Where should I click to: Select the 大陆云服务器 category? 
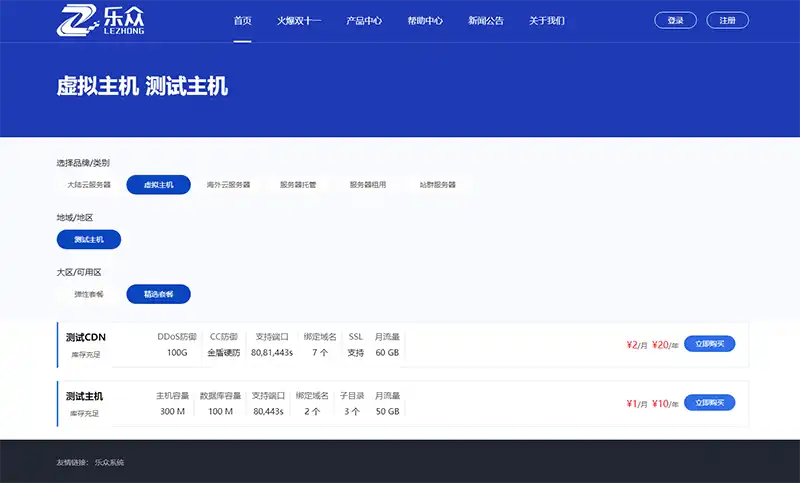pyautogui.click(x=89, y=185)
